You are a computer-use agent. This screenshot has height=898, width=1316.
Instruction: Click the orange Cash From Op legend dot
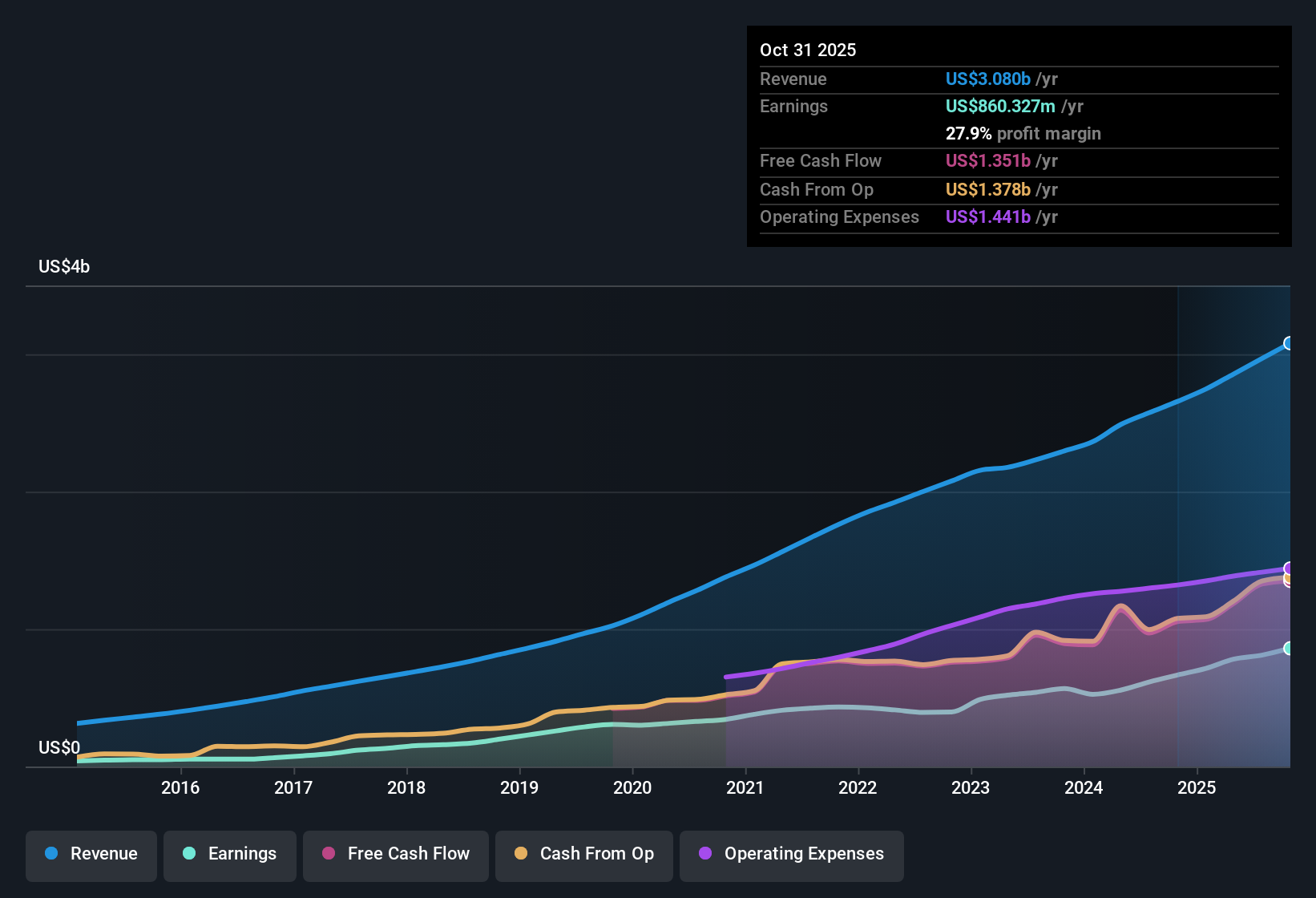pos(521,854)
